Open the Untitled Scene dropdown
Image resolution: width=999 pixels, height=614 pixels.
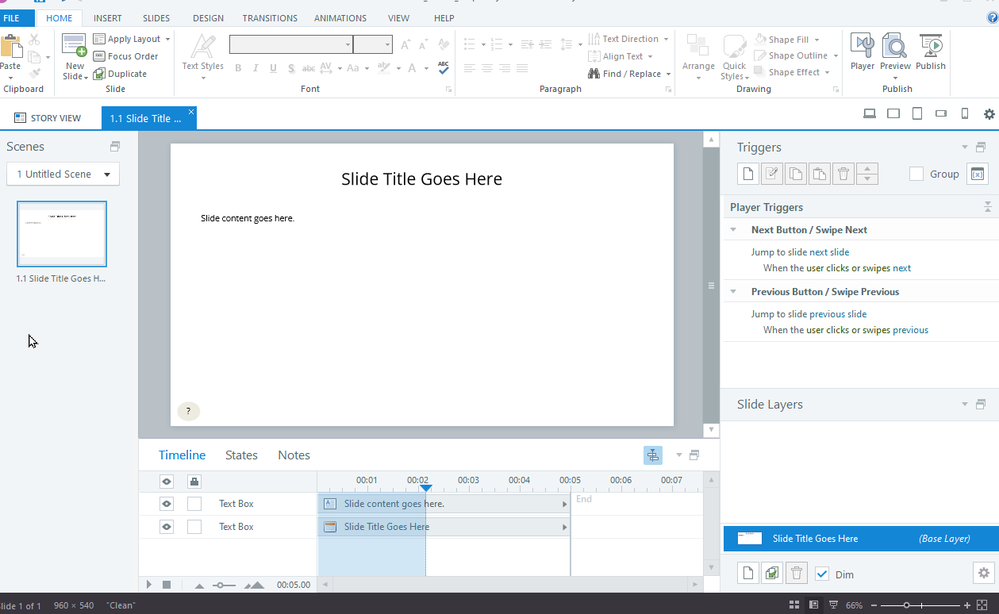pyautogui.click(x=63, y=174)
